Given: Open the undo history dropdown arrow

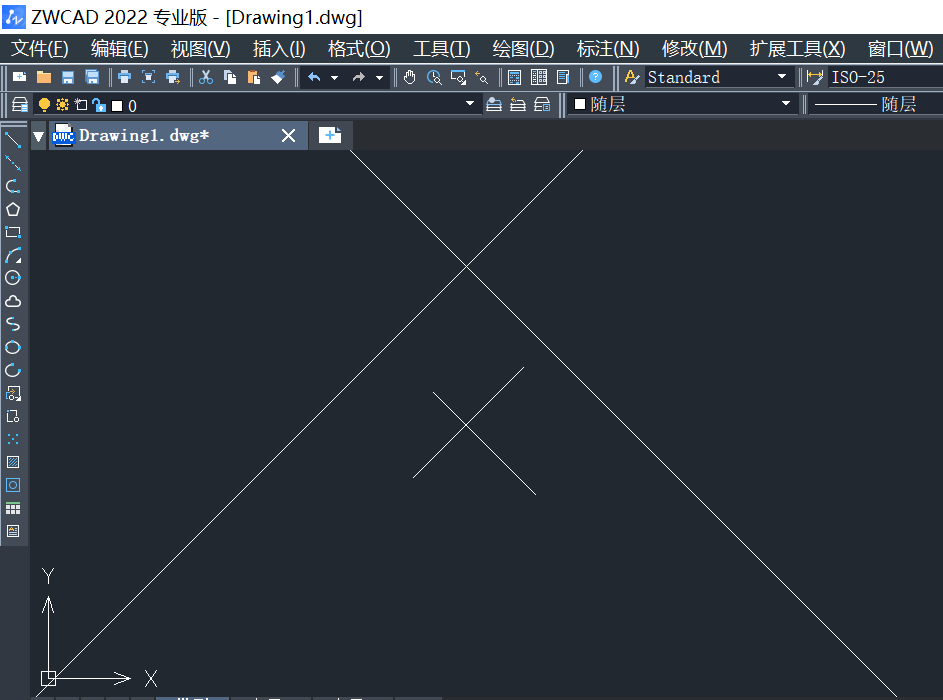Looking at the screenshot, I should pos(334,78).
